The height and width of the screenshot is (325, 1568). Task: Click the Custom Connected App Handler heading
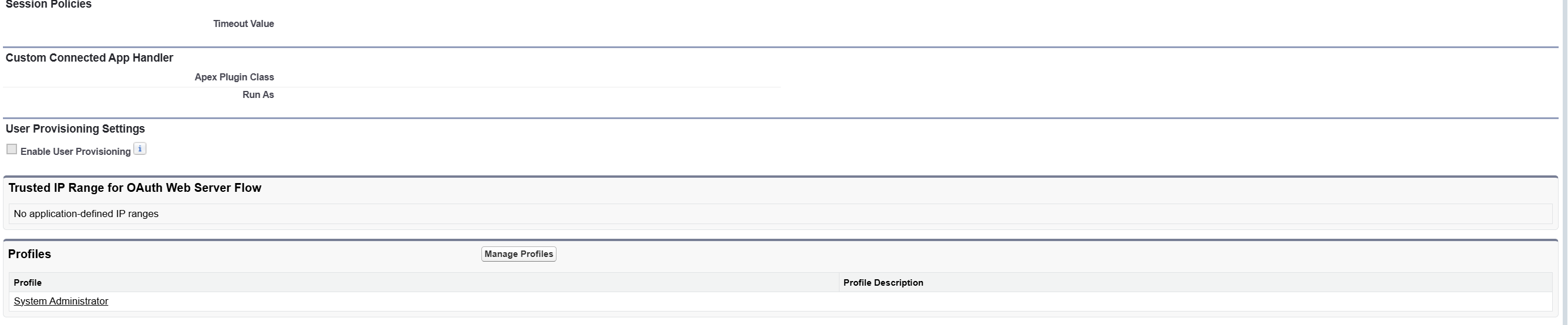[x=89, y=58]
